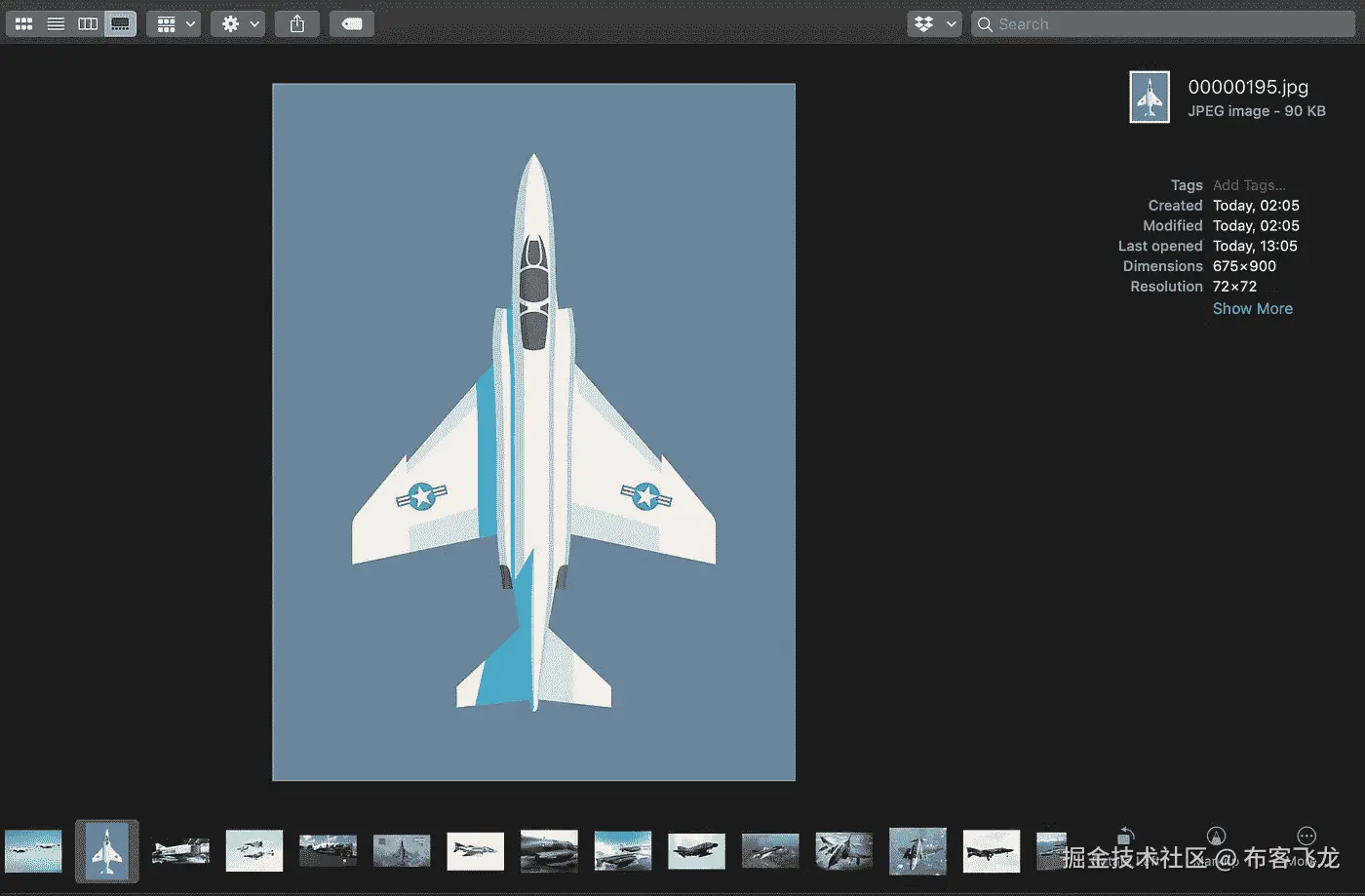Select the highlighted top-view jet thumbnail
Screen dimensions: 1365x896
[107, 851]
